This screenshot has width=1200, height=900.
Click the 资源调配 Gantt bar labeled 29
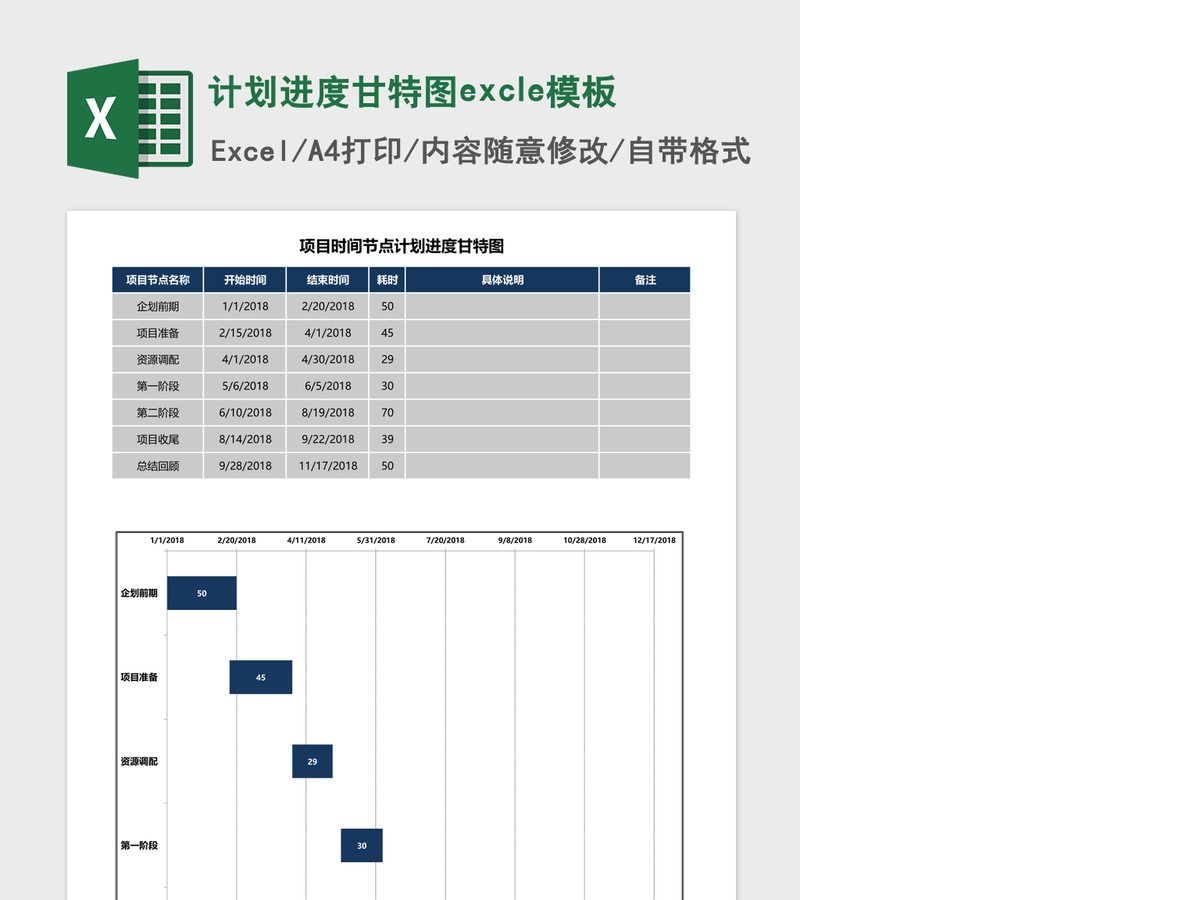coord(312,761)
